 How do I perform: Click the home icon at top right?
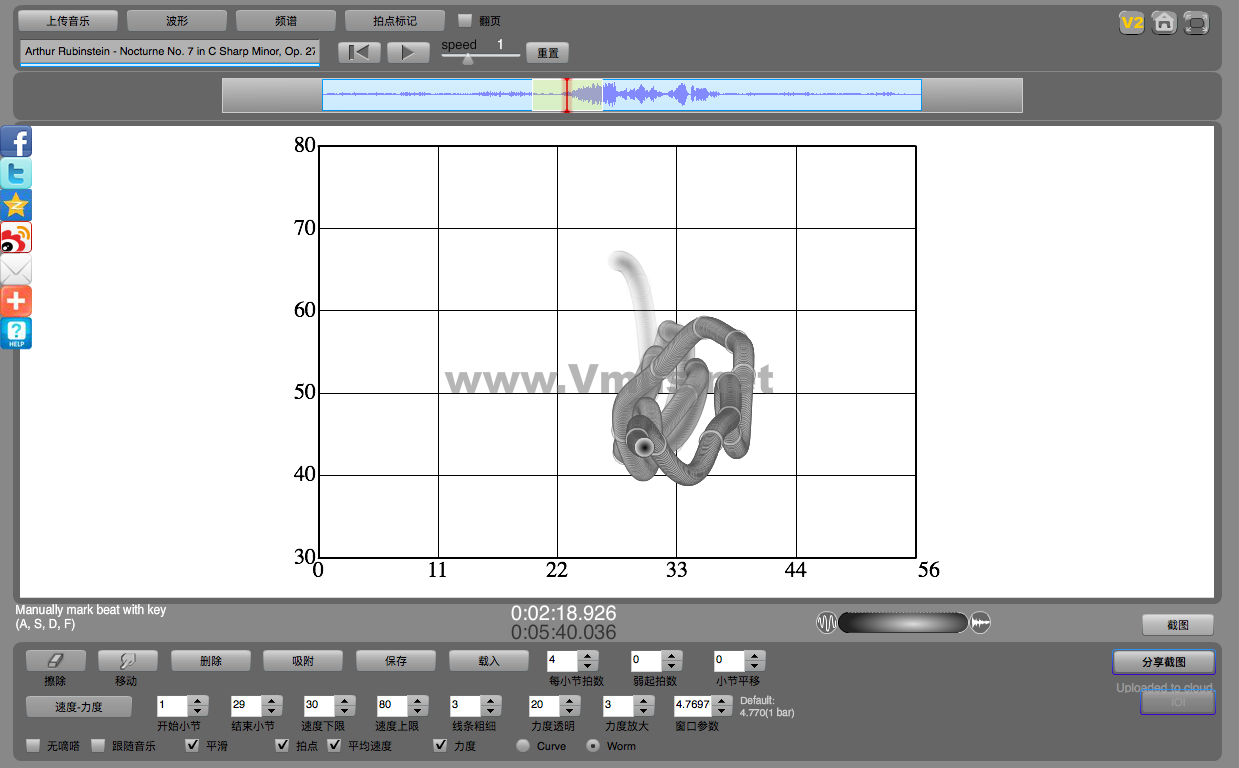click(1163, 22)
